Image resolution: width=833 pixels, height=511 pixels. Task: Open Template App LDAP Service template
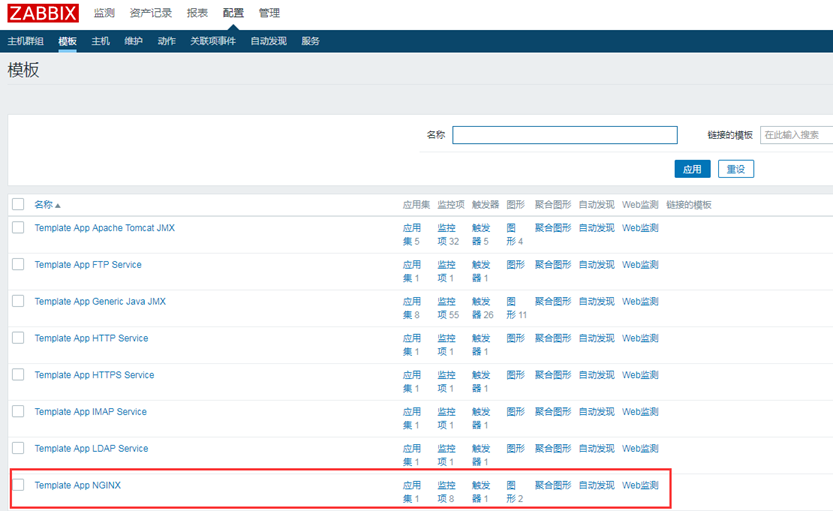click(x=91, y=448)
